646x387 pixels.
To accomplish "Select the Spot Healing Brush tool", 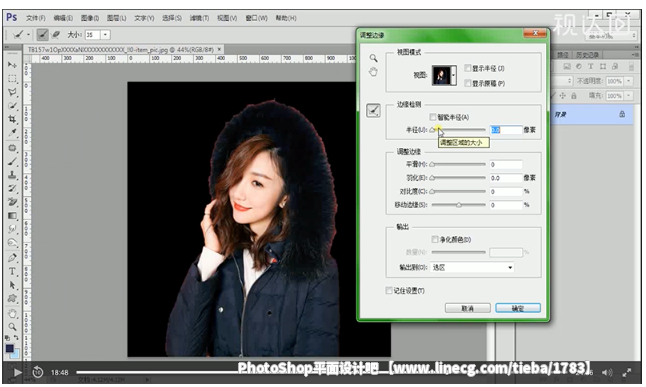I will coord(12,148).
